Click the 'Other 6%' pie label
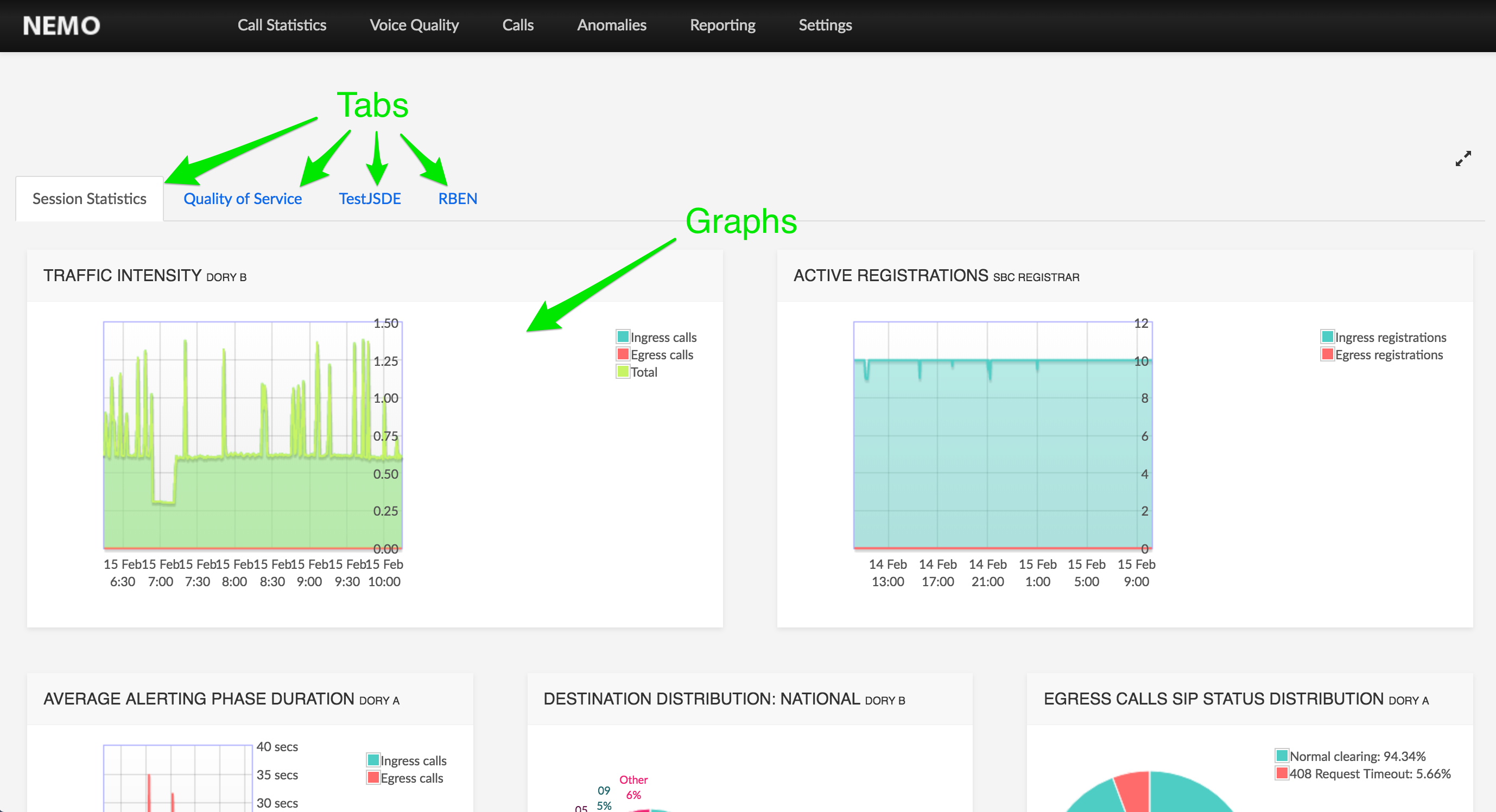The height and width of the screenshot is (812, 1496). point(633,788)
